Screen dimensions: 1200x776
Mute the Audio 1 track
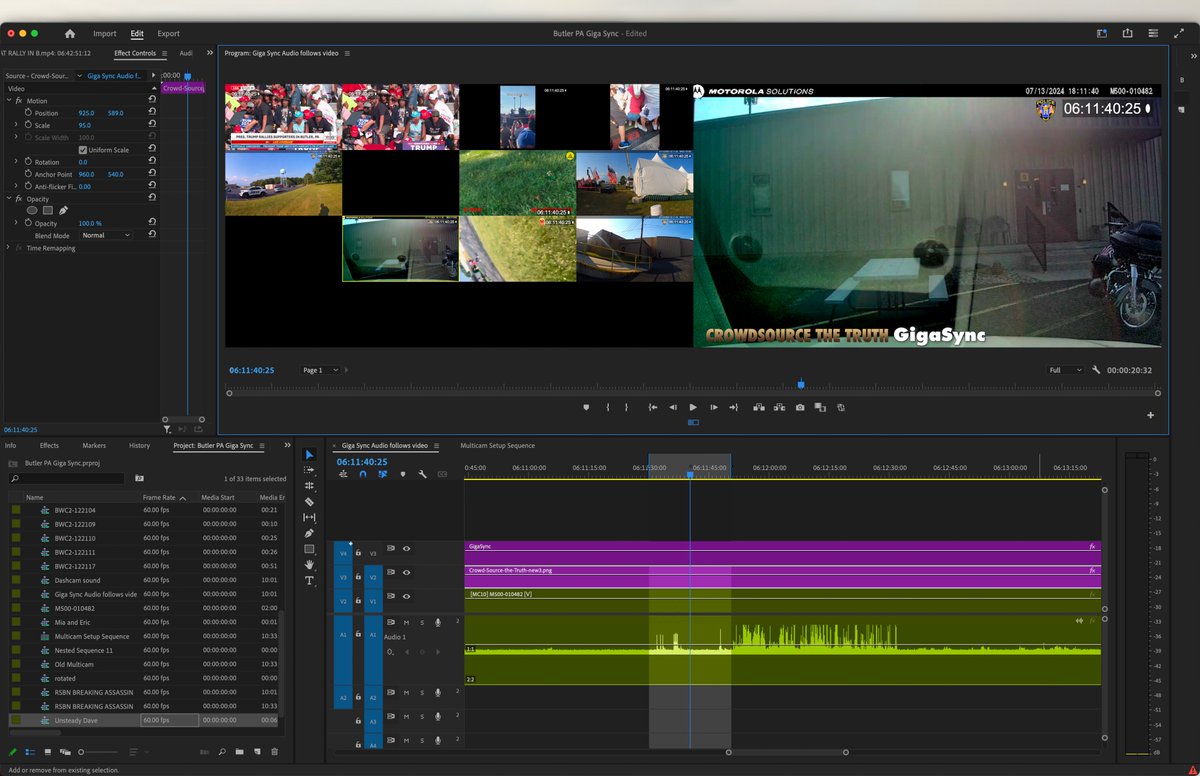406,623
